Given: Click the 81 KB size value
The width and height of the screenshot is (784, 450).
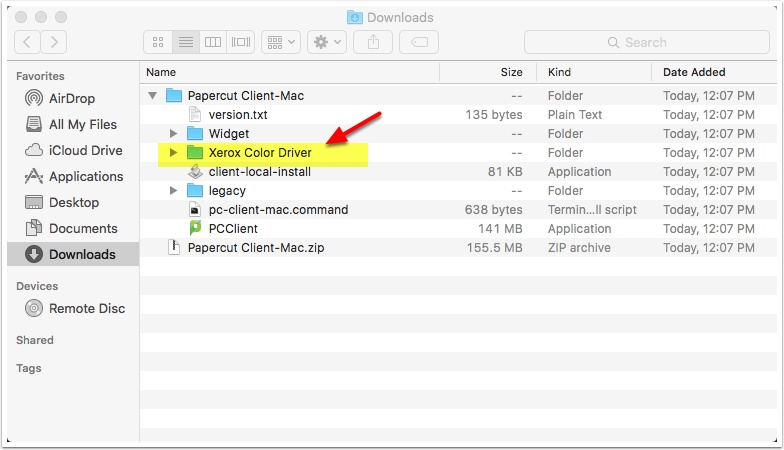Looking at the screenshot, I should (x=505, y=172).
